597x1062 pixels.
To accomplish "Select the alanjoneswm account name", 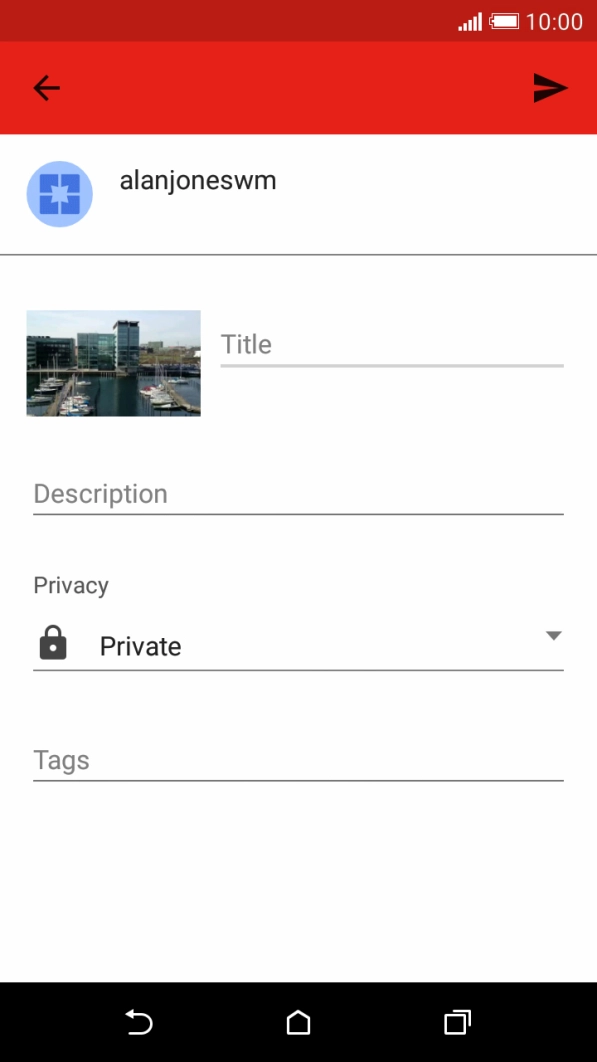I will click(198, 181).
